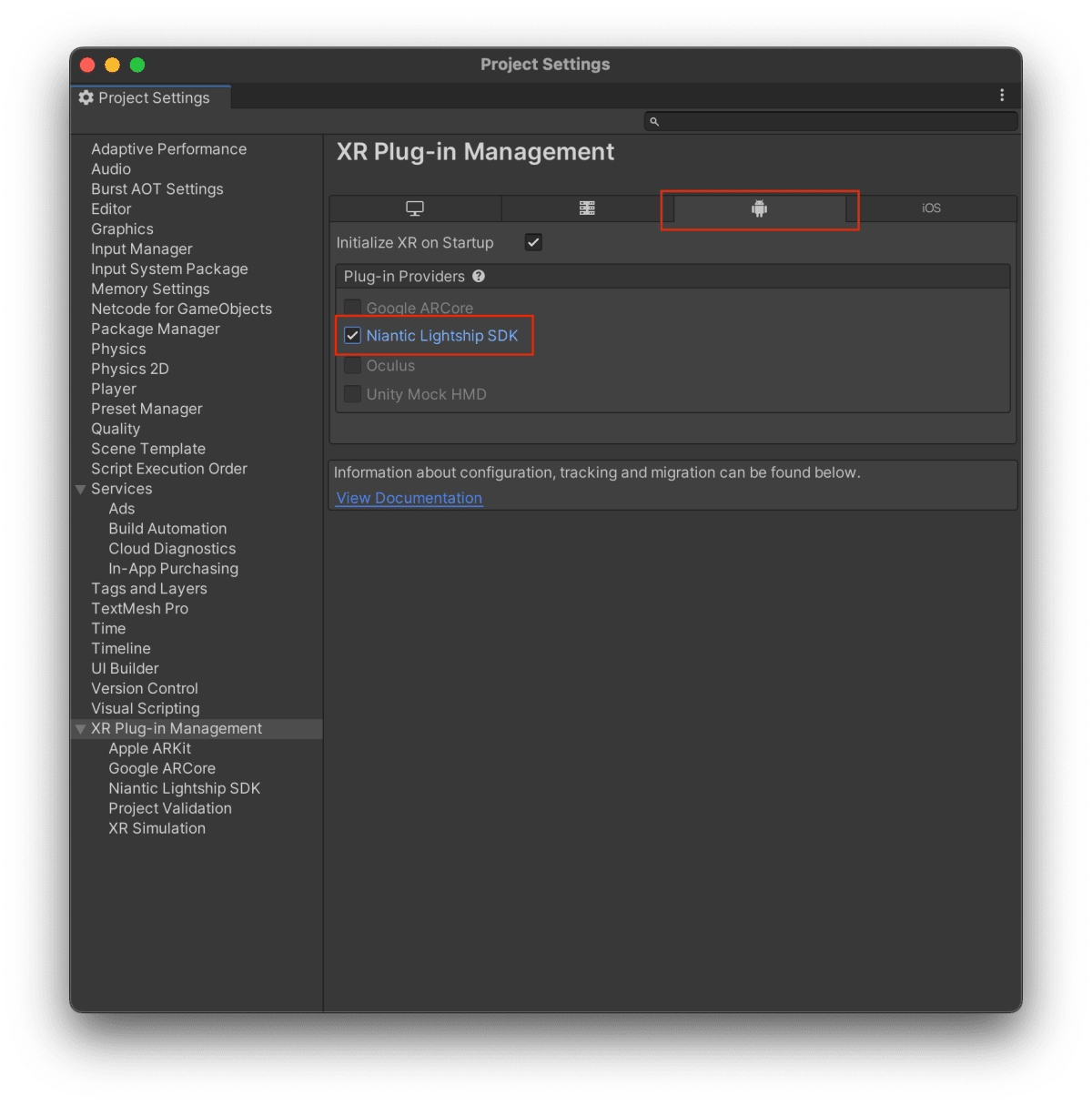
Task: Collapse the Services tree section
Action: [x=80, y=490]
